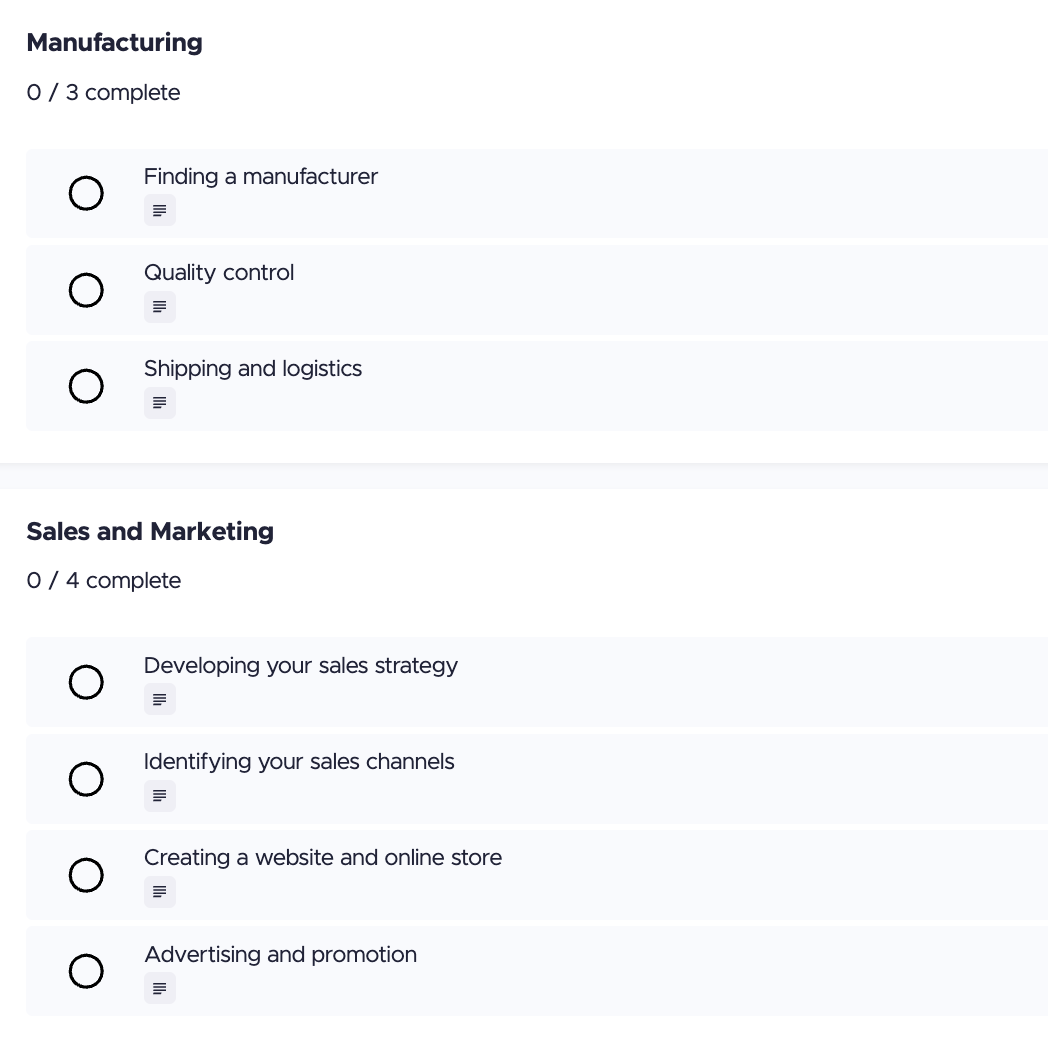Toggle Advertising and promotion completion circle
1048x1038 pixels.
tap(86, 971)
